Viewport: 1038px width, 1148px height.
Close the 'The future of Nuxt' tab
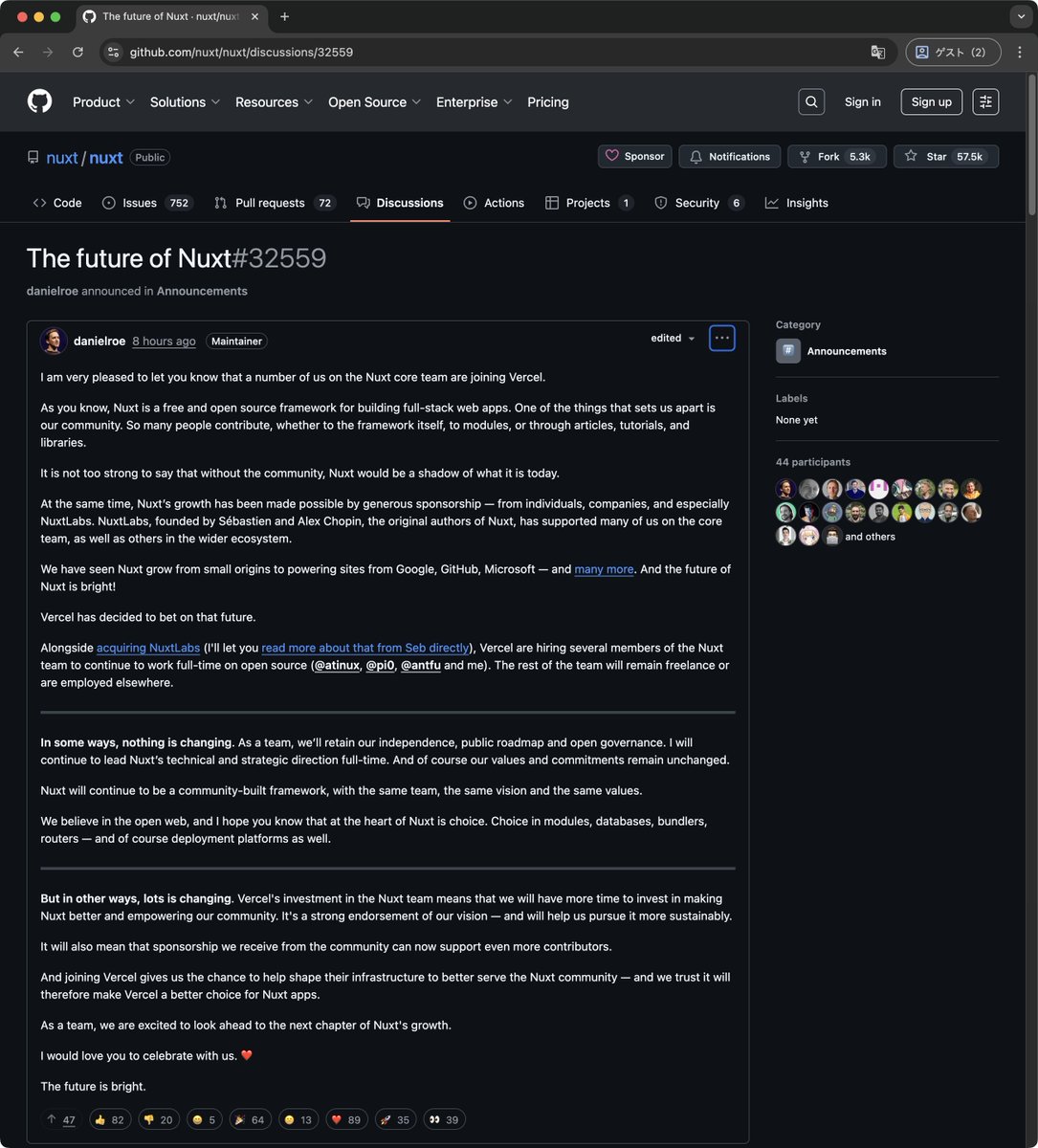tap(254, 16)
